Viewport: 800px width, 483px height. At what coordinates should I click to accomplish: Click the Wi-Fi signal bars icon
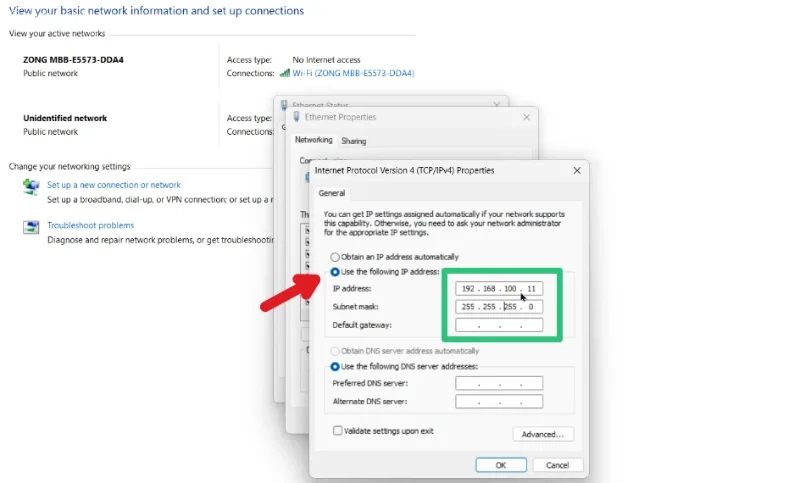[285, 73]
